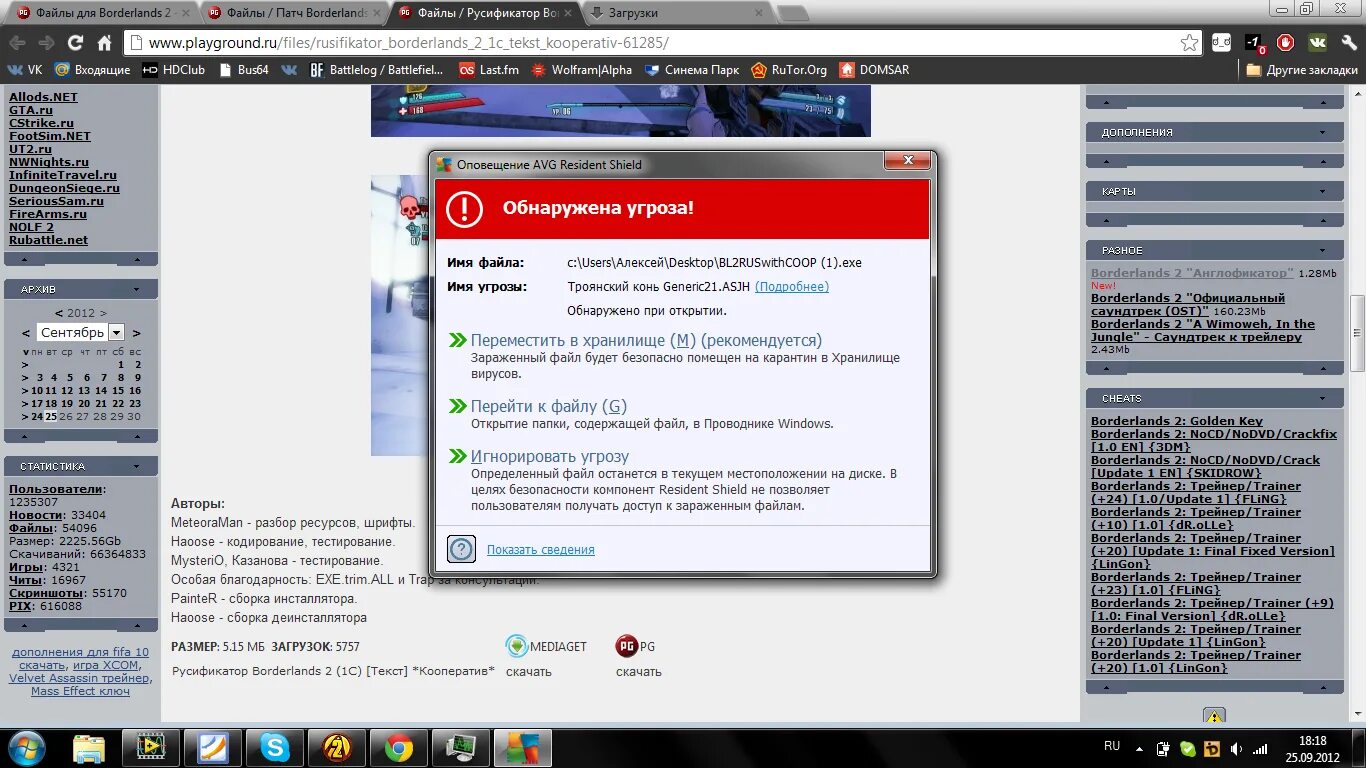This screenshot has width=1366, height=768.
Task: Click the AVG dialog help question icon
Action: [461, 549]
